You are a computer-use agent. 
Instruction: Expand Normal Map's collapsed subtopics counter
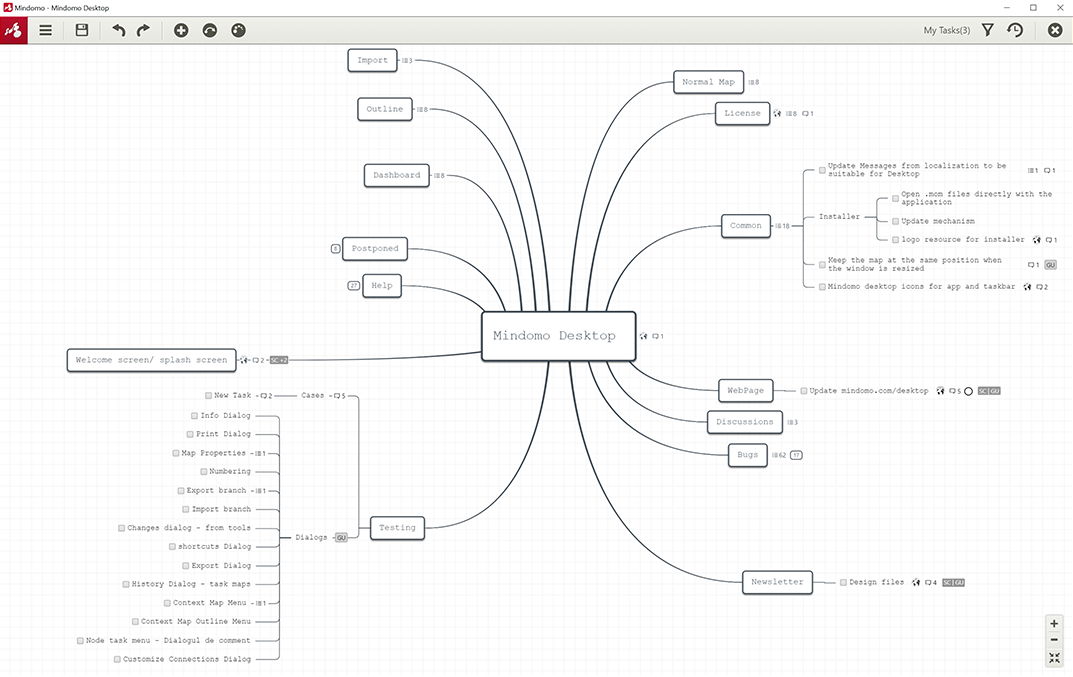(753, 82)
